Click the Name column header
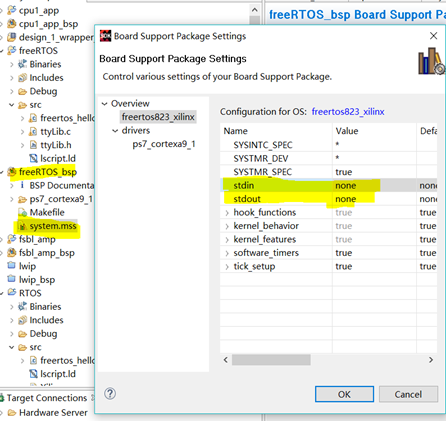446x421 pixels. pos(276,131)
